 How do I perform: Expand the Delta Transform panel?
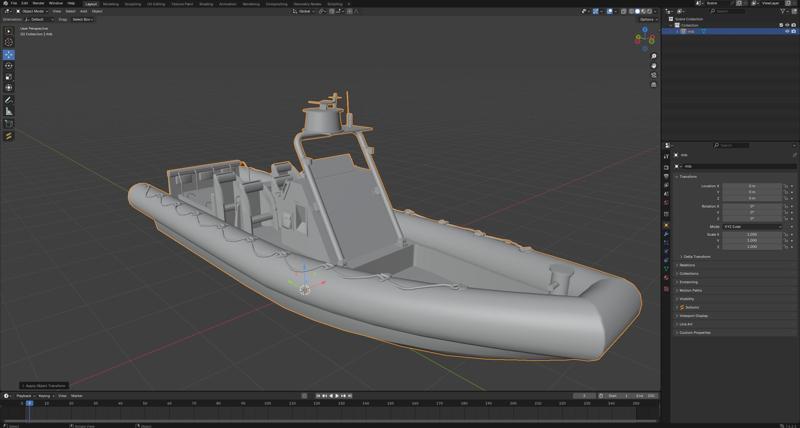tap(698, 256)
